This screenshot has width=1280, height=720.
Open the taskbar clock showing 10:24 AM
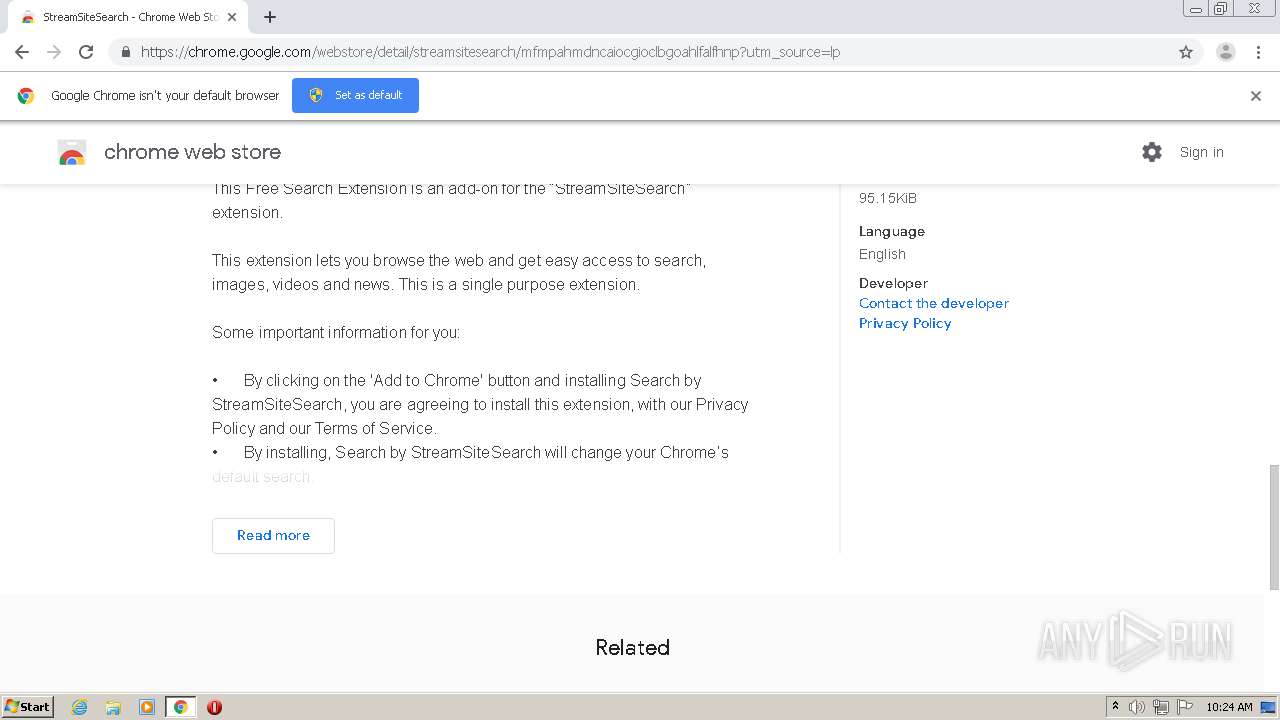(1229, 707)
